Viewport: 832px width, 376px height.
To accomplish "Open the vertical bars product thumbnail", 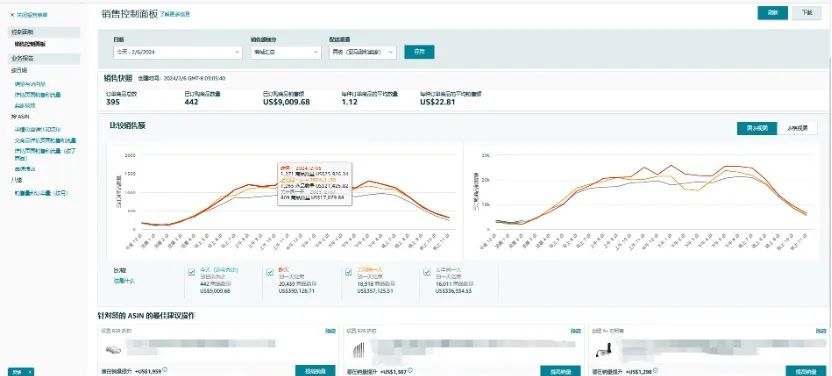I will coord(359,350).
